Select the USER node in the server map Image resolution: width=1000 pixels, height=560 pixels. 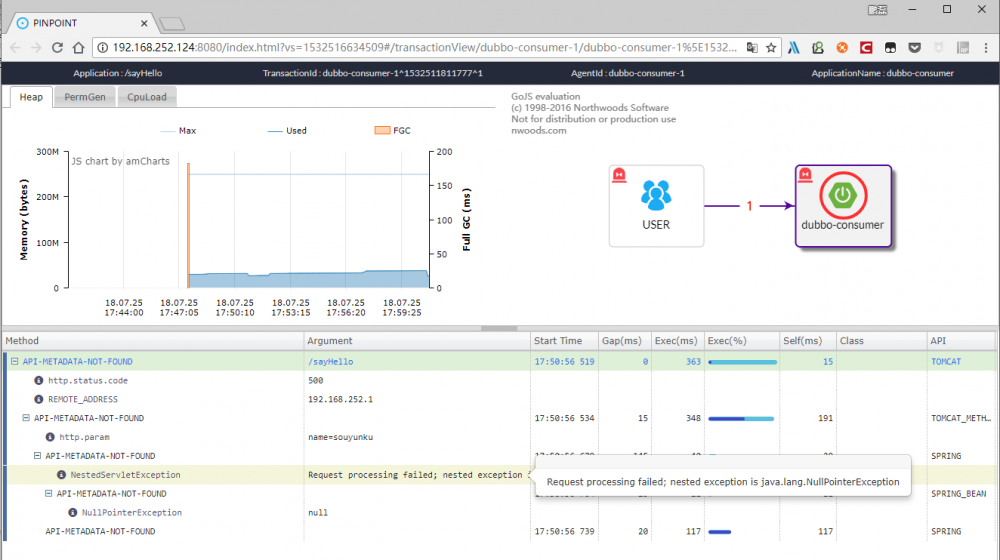pos(656,206)
